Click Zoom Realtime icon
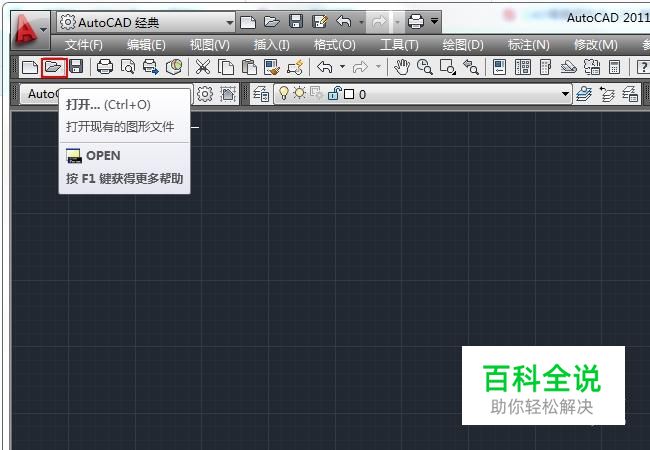 [424, 67]
